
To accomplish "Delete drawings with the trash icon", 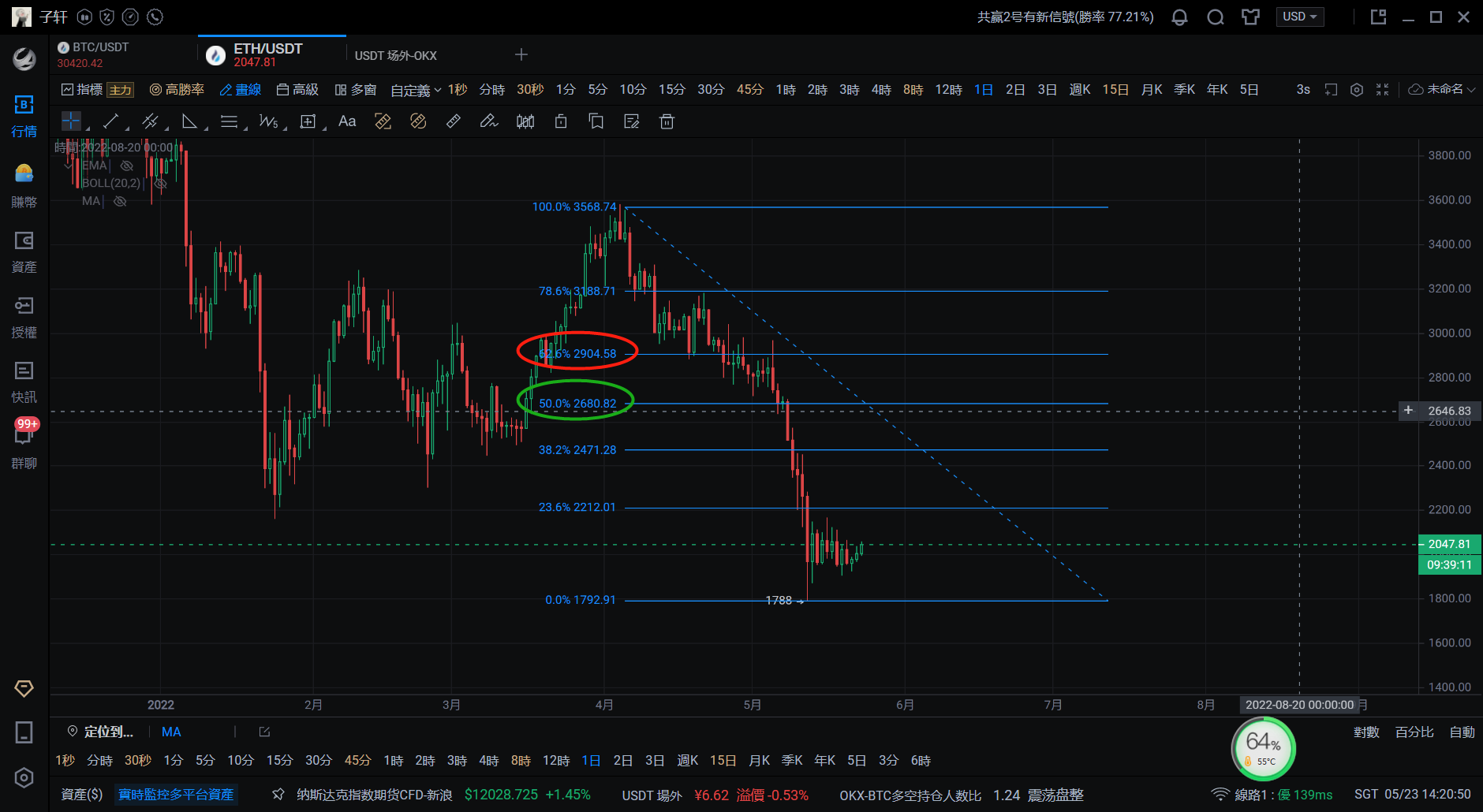I will pos(667,121).
